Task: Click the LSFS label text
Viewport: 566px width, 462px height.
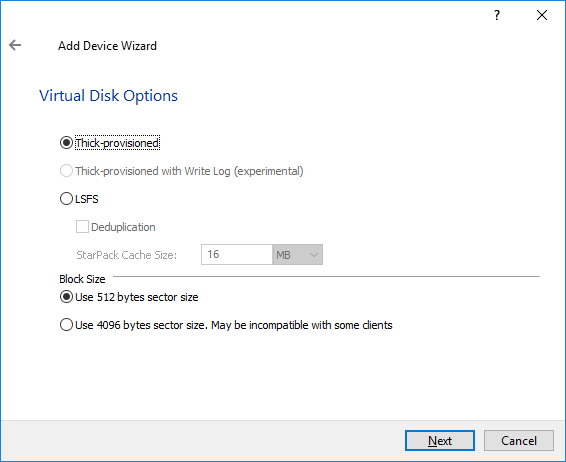Action: click(87, 199)
